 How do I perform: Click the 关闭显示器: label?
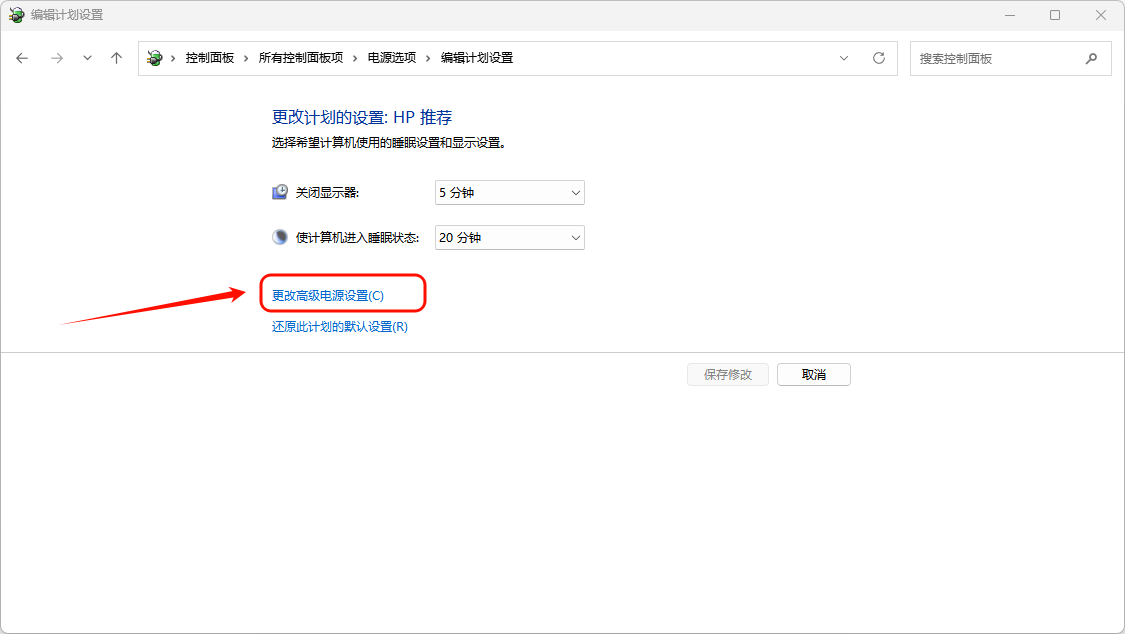[x=327, y=193]
